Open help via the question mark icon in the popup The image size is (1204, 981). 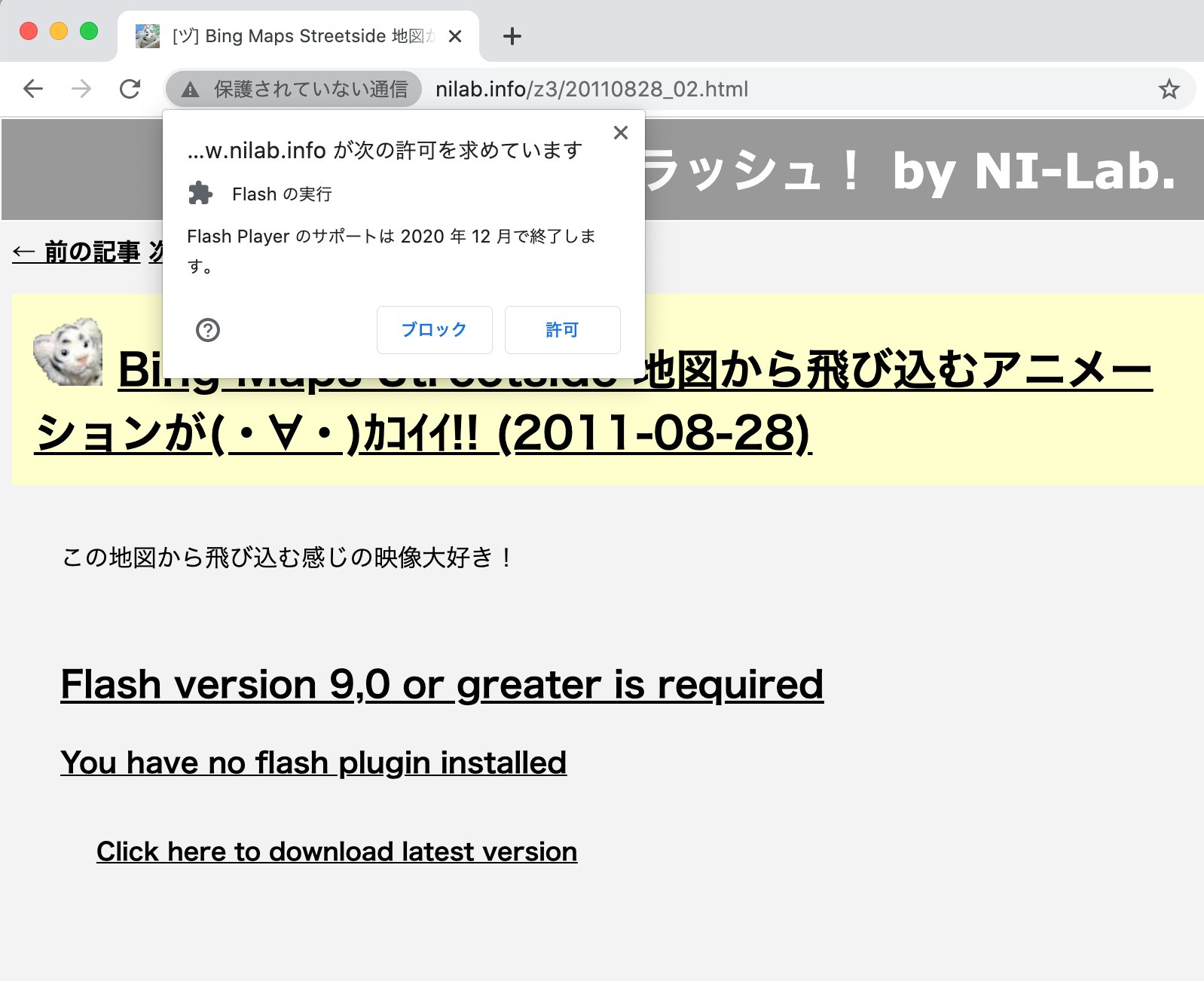point(208,330)
